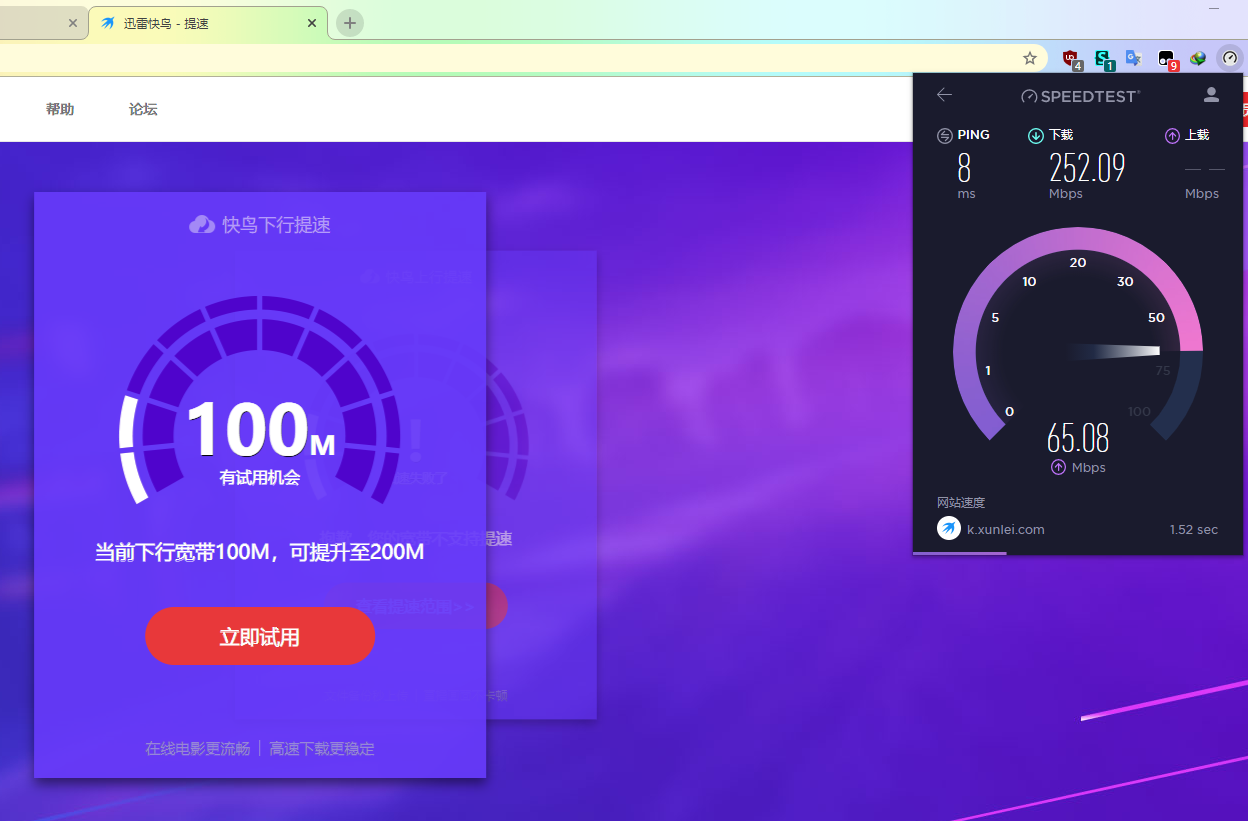1248x821 pixels.
Task: Click the 高速下载更稳定 text
Action: coord(322,749)
